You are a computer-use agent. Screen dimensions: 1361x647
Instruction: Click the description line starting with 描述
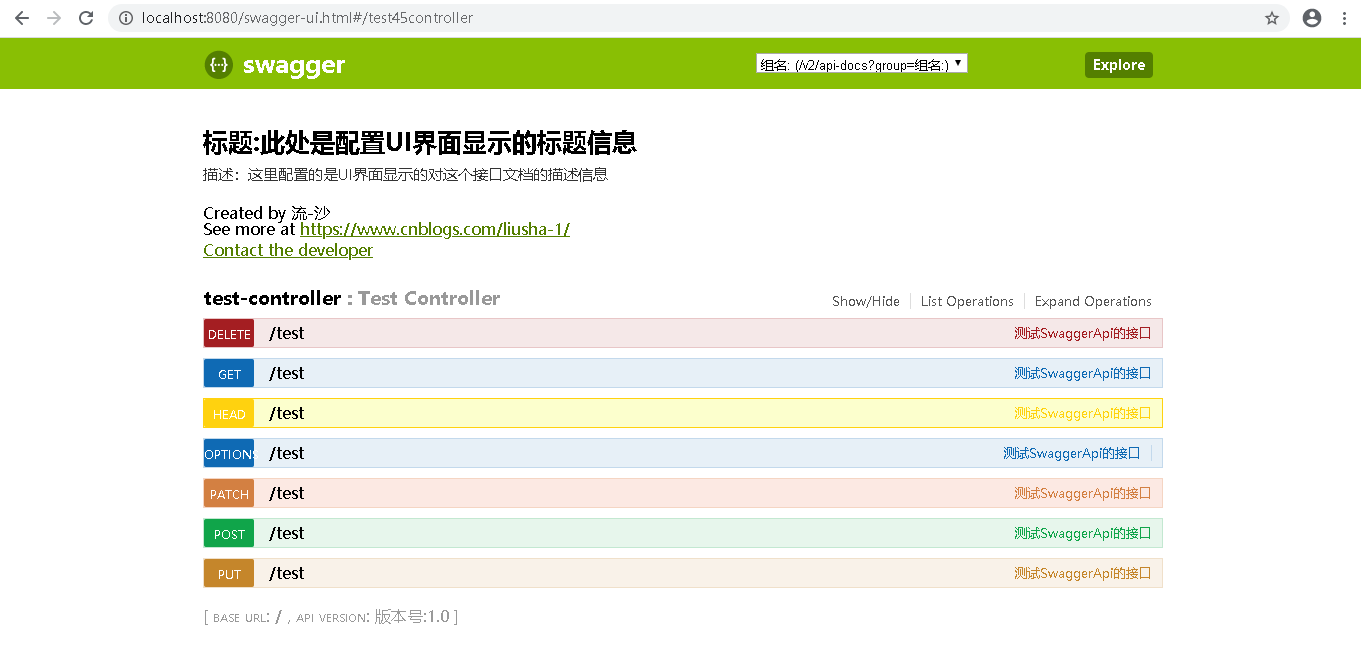point(405,174)
